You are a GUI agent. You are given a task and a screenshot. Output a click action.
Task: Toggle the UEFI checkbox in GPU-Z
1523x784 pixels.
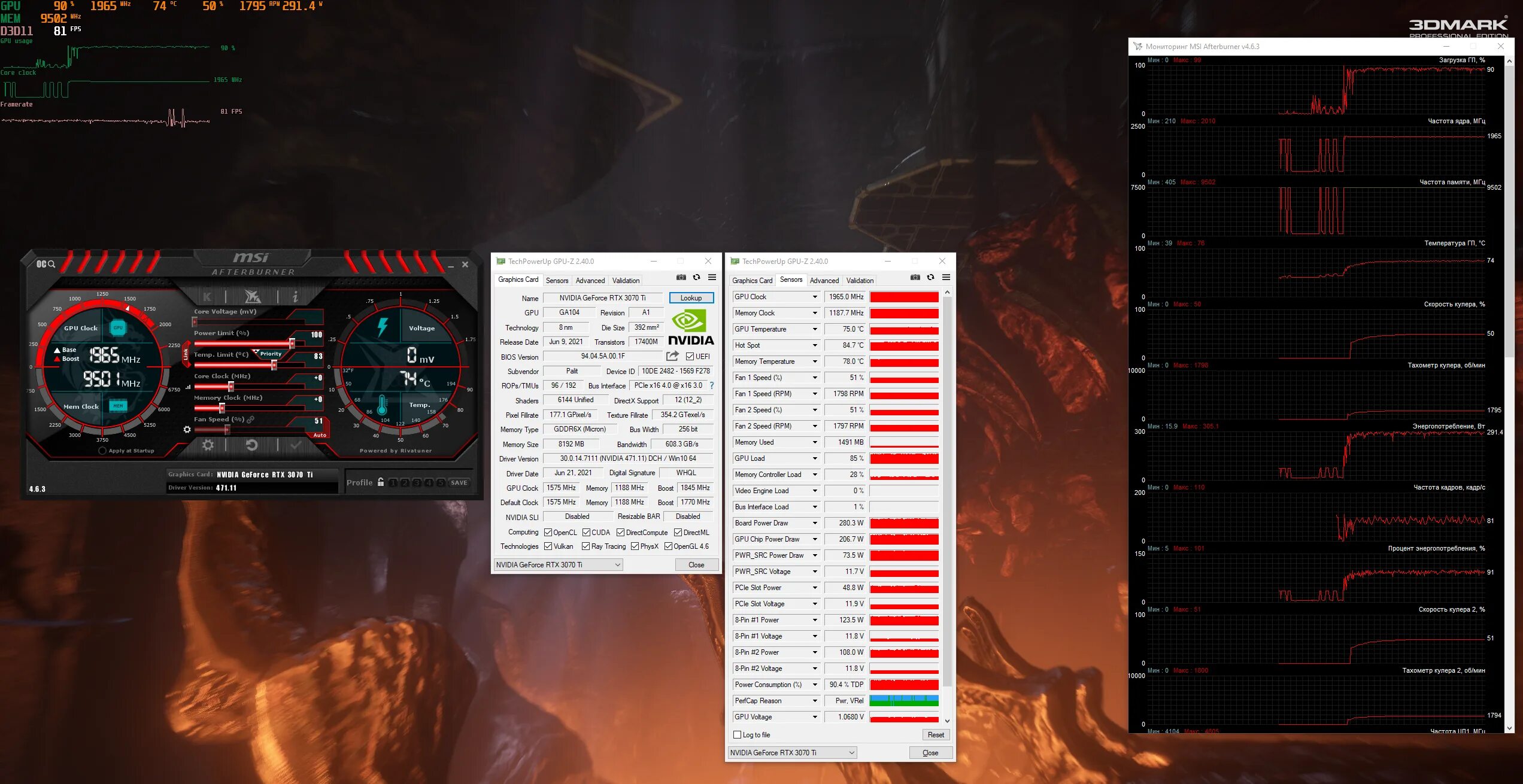point(690,357)
